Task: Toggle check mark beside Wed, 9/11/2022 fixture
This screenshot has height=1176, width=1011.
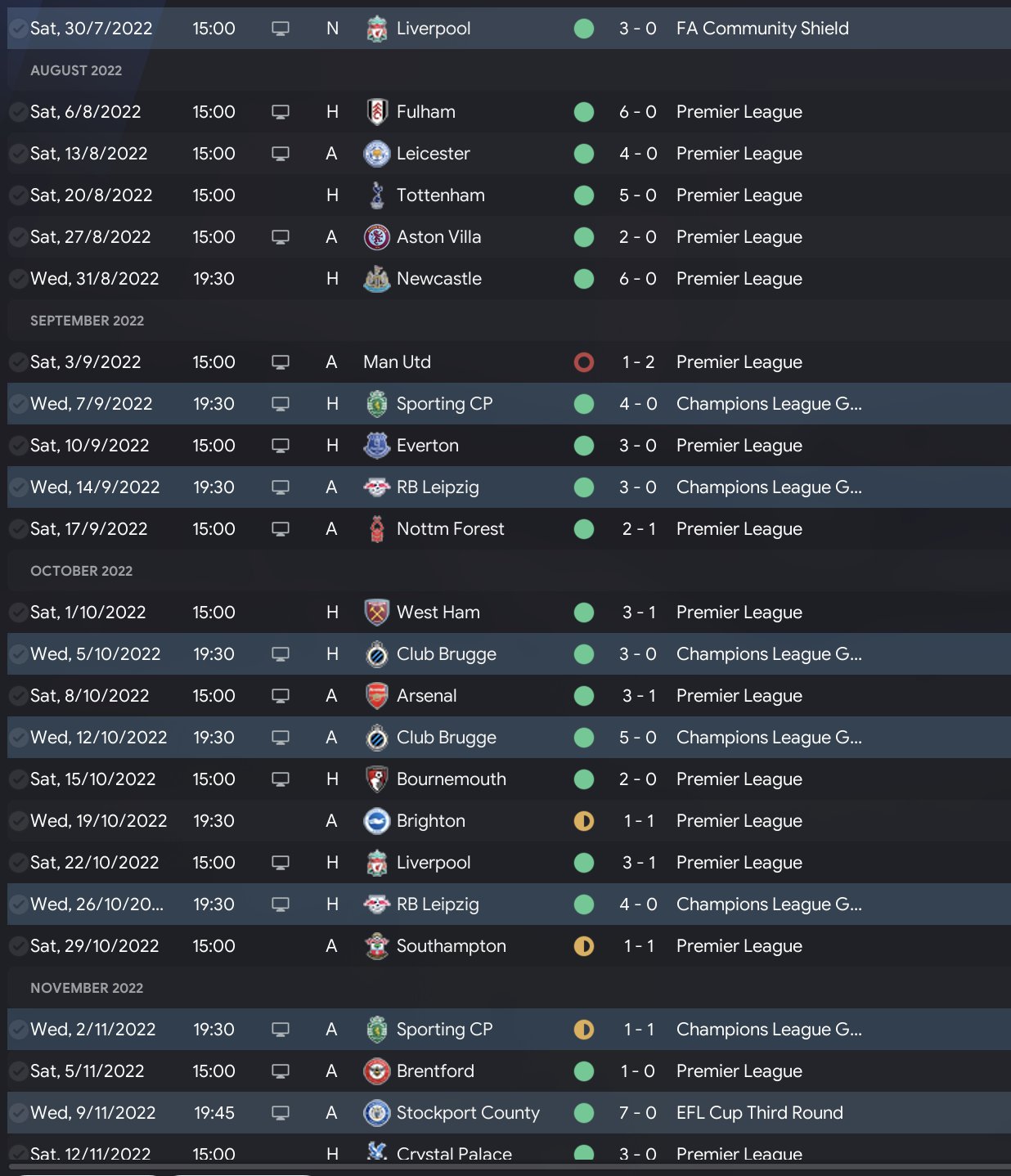Action: (17, 1113)
